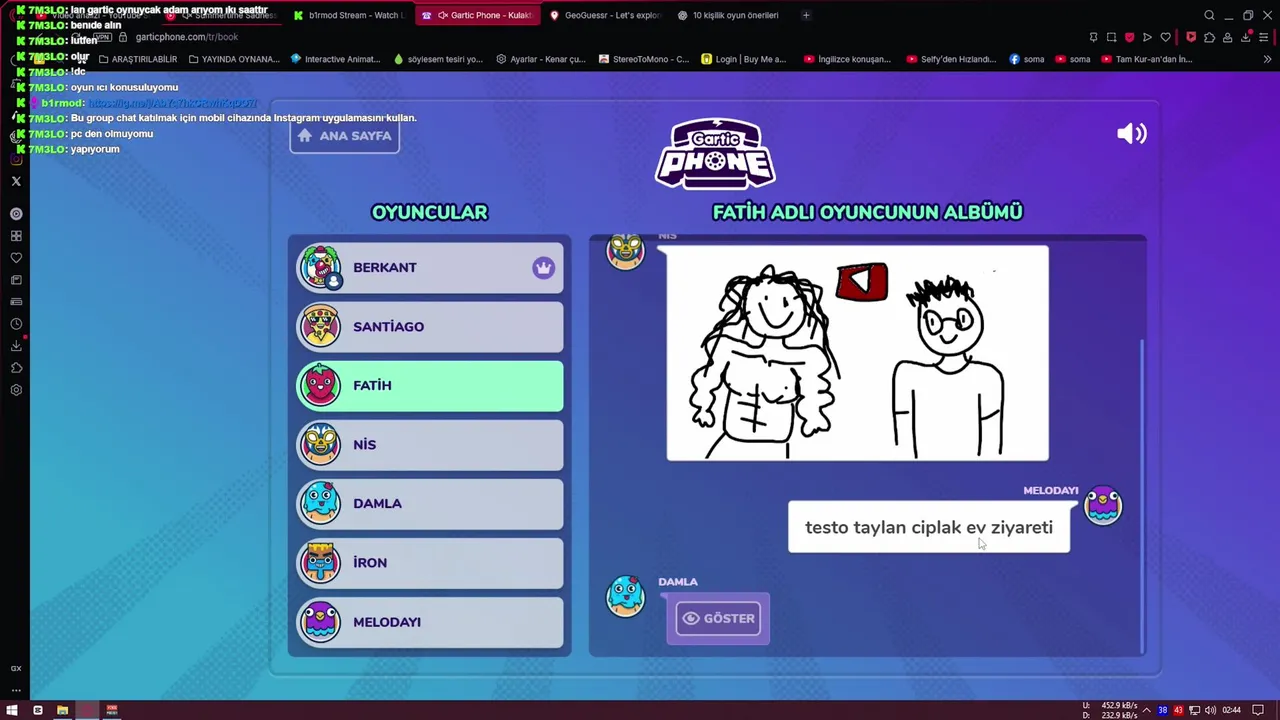Open the browser toolbar play/player icon

(x=1147, y=37)
